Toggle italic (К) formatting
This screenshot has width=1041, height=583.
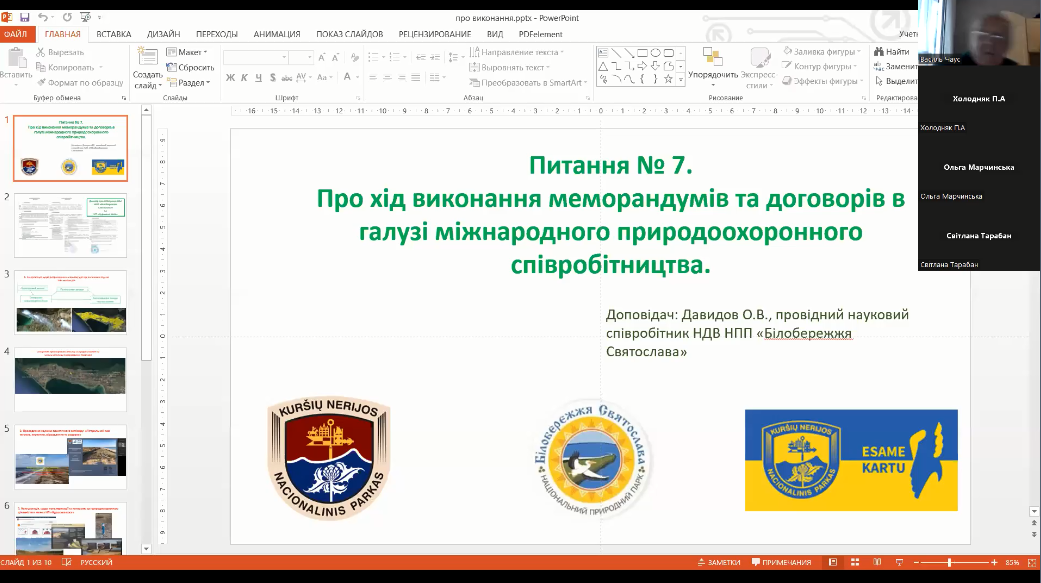click(x=244, y=78)
